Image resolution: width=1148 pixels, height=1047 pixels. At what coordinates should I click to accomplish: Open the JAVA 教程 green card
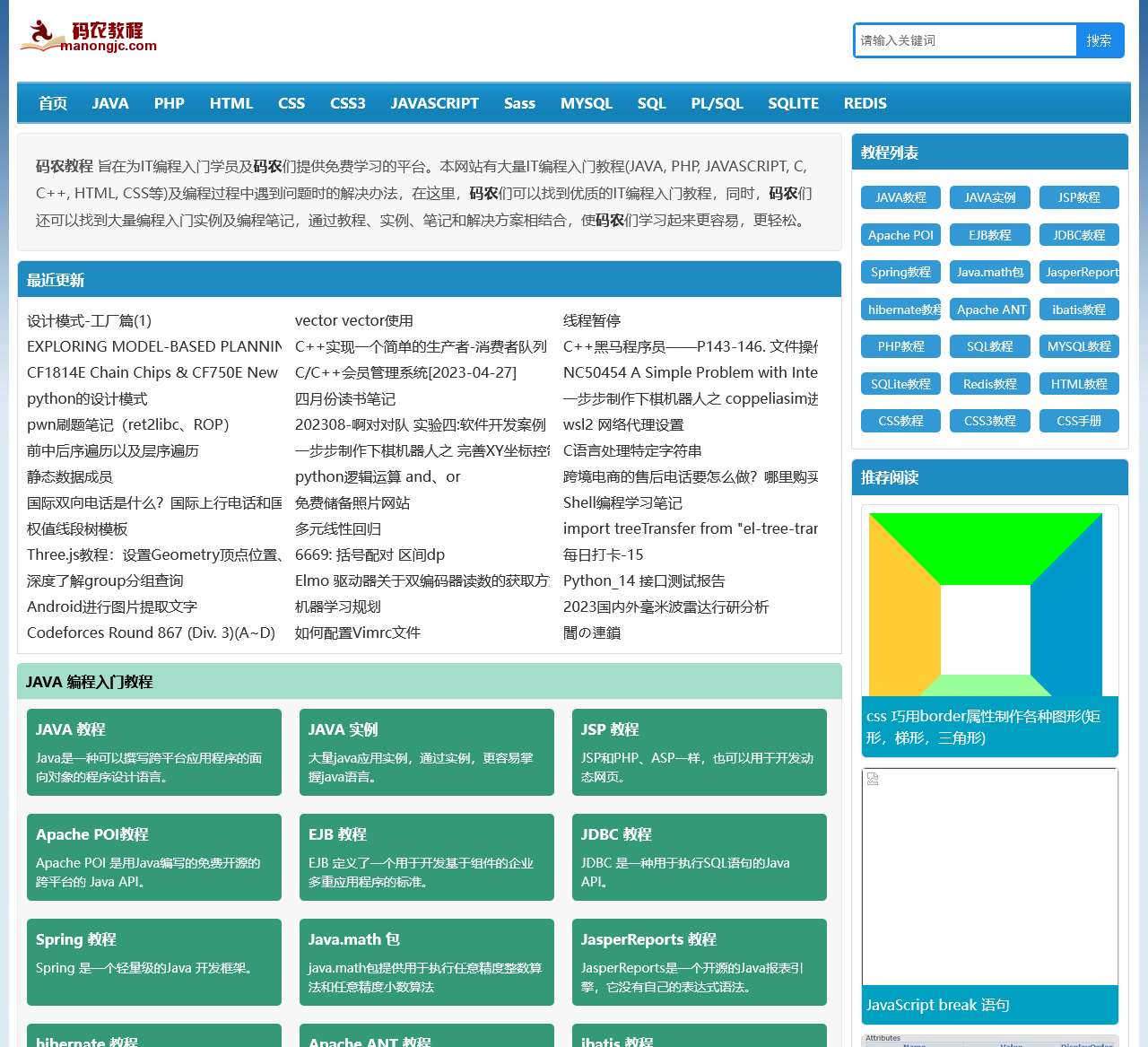pos(154,752)
